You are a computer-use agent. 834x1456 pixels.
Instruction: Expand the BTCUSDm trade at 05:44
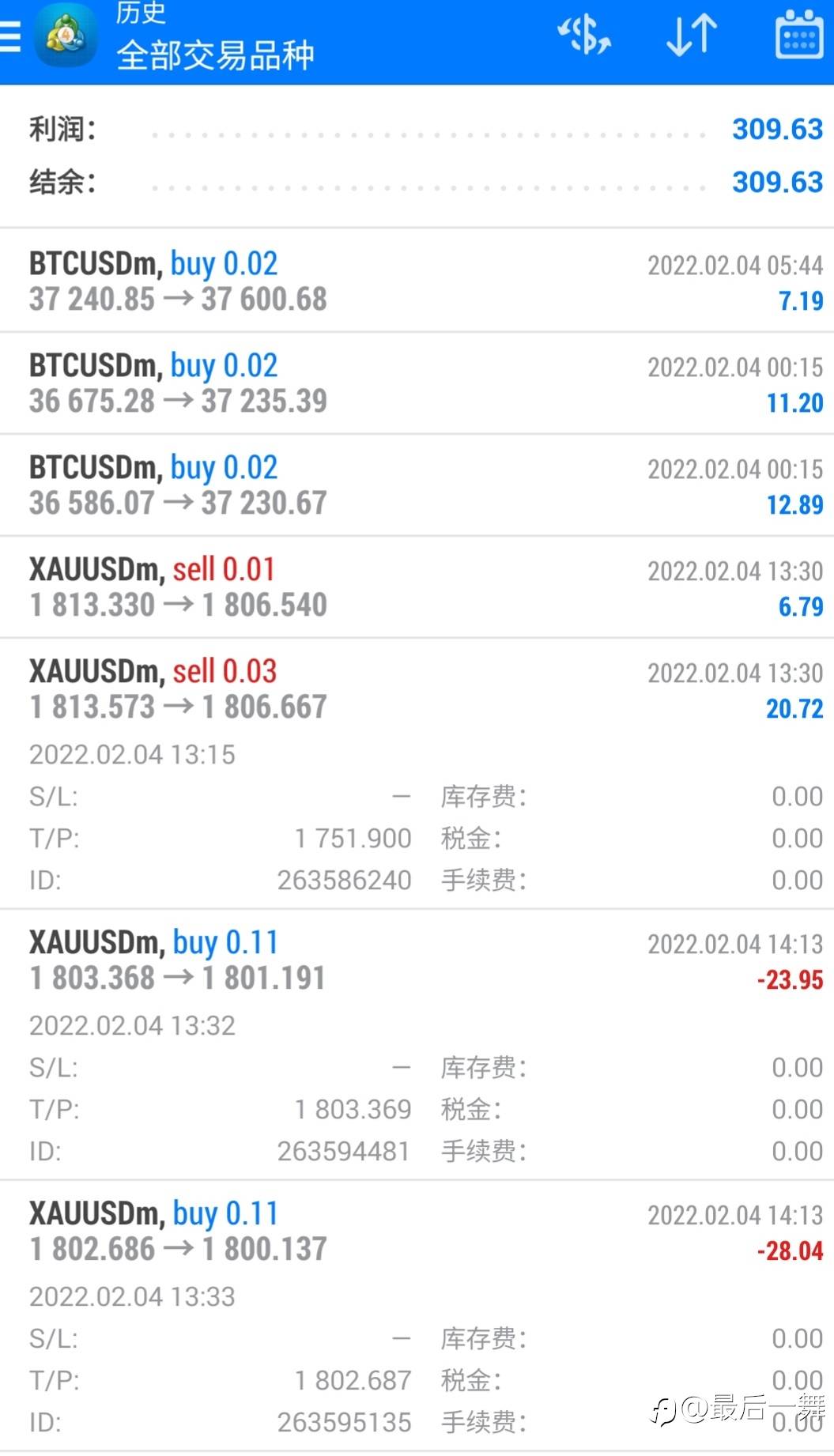[417, 281]
